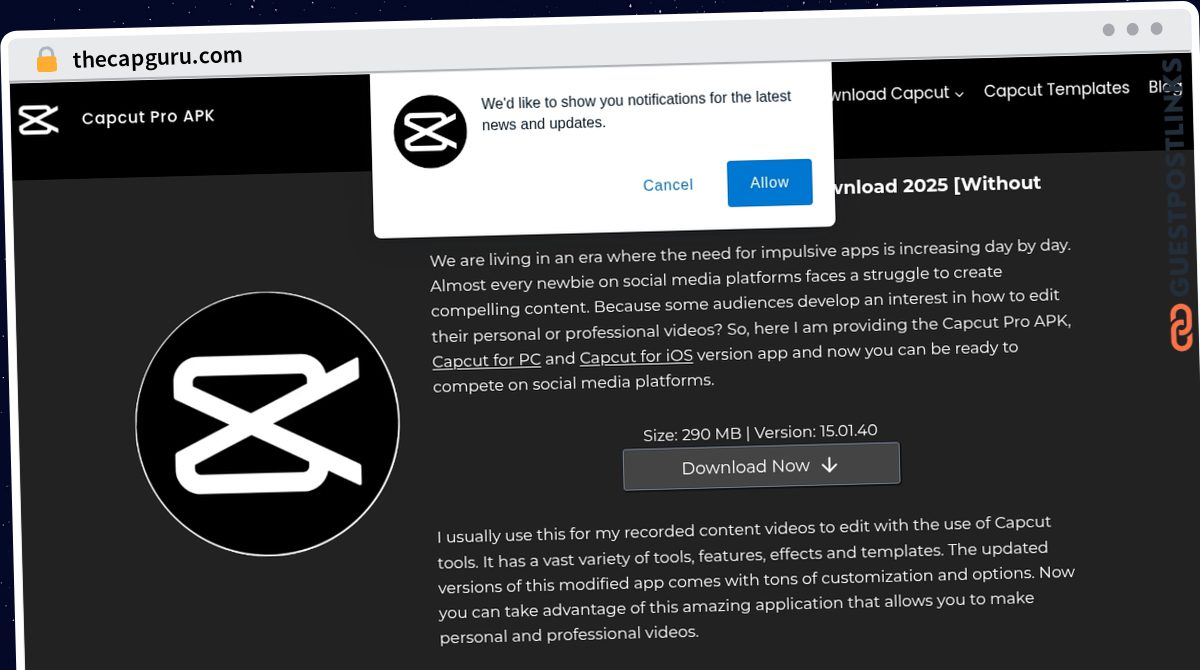
Task: Click the padlock icon beside the URL
Action: pyautogui.click(x=46, y=59)
